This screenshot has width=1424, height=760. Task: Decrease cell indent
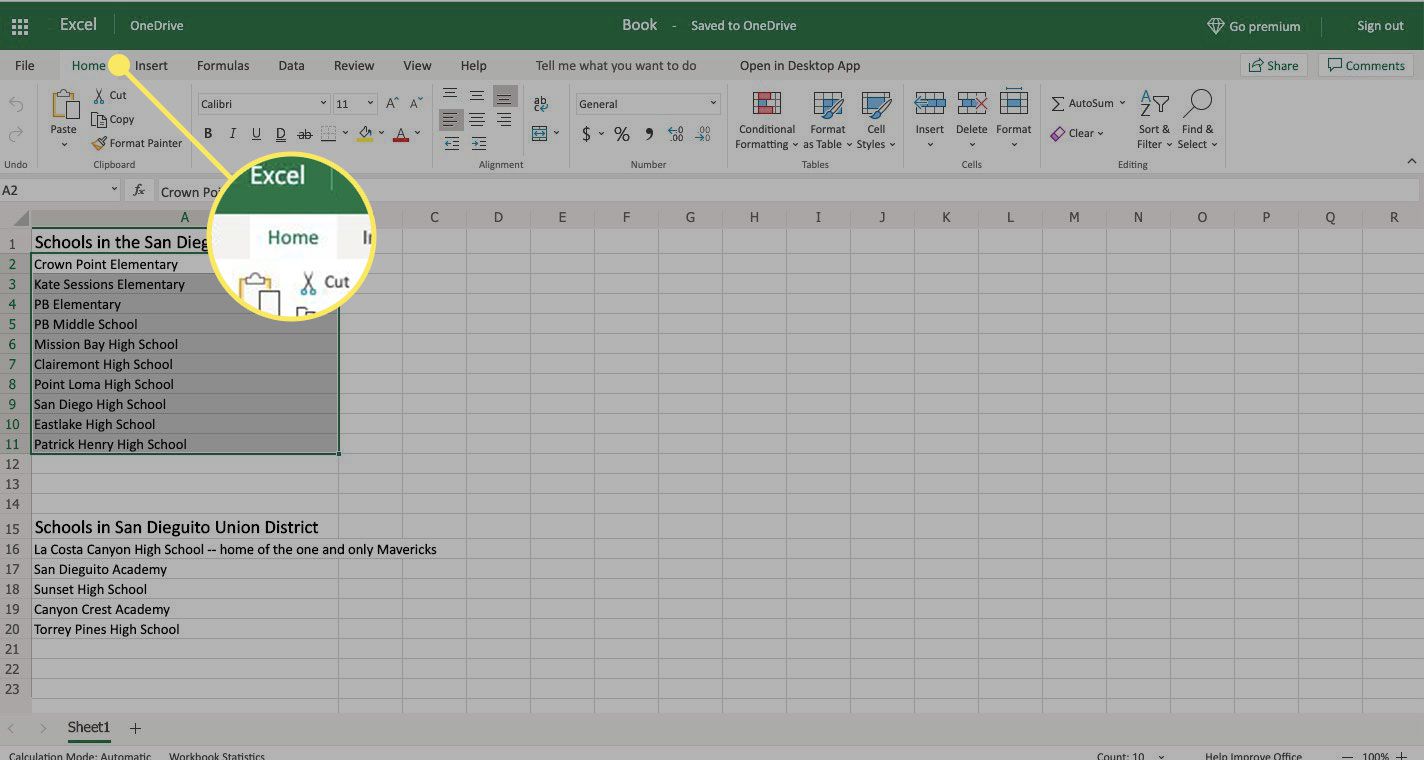[452, 144]
